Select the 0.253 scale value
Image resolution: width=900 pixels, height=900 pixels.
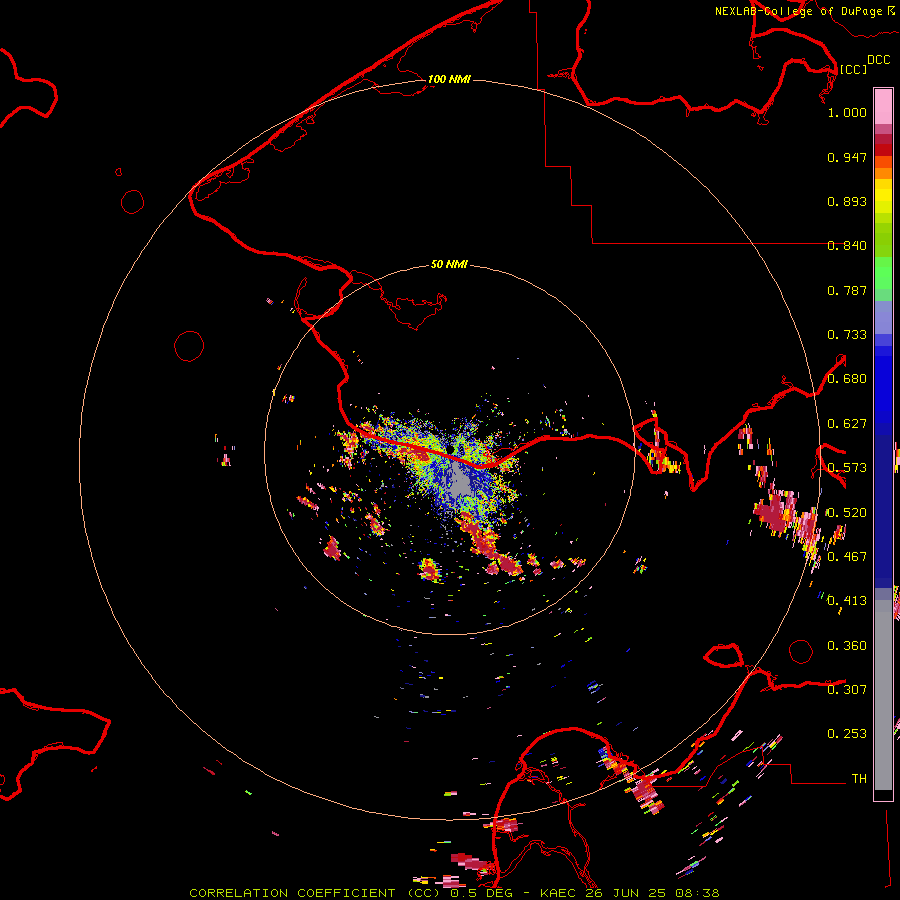pos(847,734)
